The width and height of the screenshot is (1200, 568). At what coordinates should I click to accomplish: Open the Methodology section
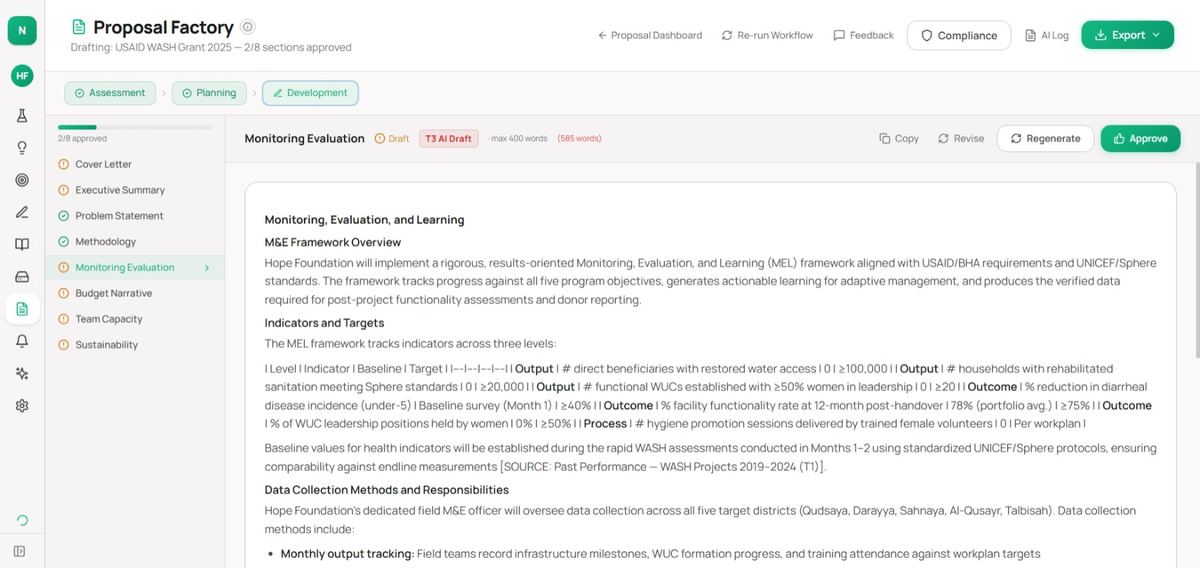pos(135,241)
